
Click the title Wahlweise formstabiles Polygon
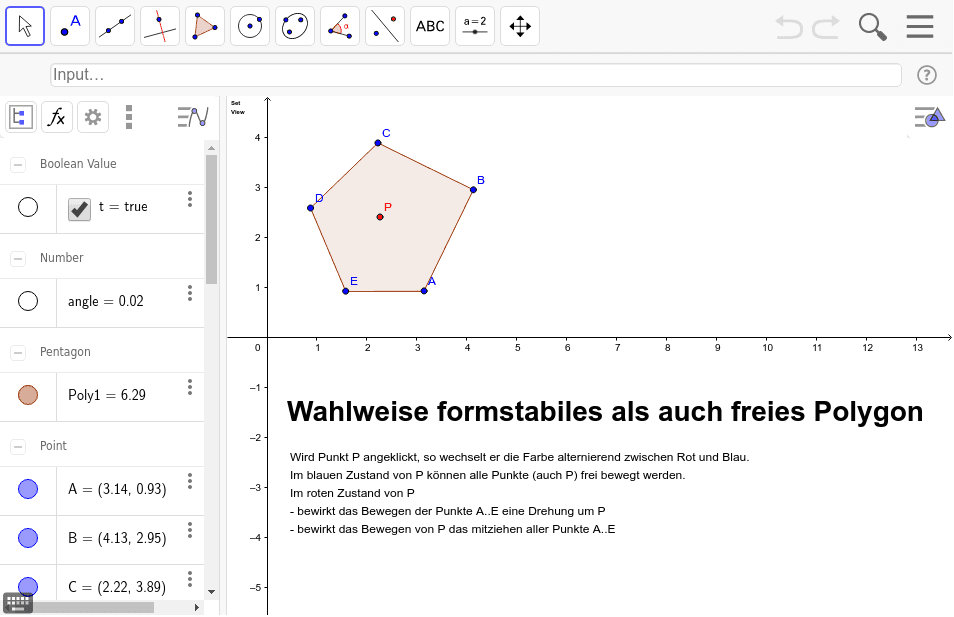coord(605,412)
